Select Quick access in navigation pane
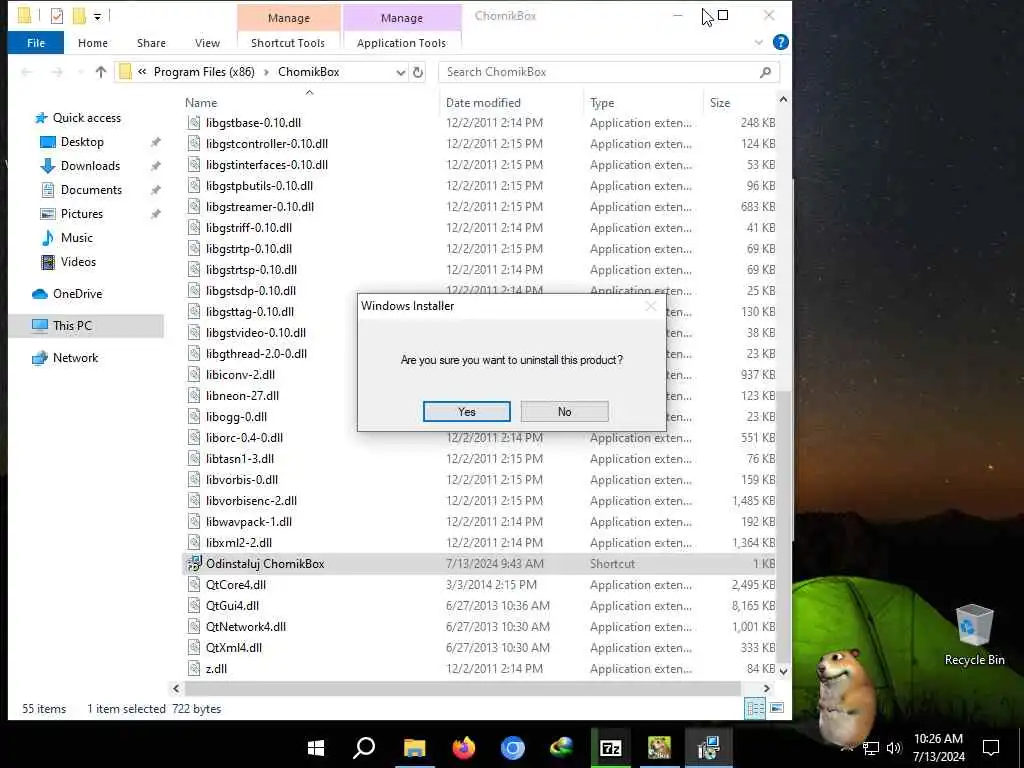The image size is (1024, 768). pyautogui.click(x=86, y=118)
